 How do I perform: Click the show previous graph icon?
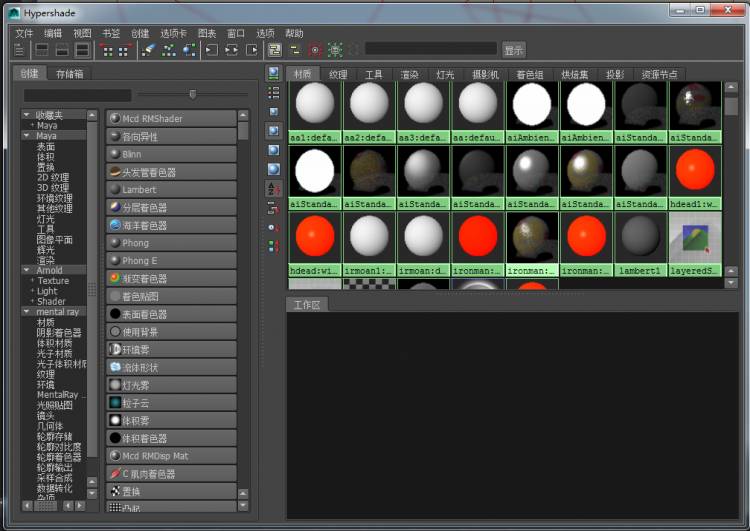108,50
